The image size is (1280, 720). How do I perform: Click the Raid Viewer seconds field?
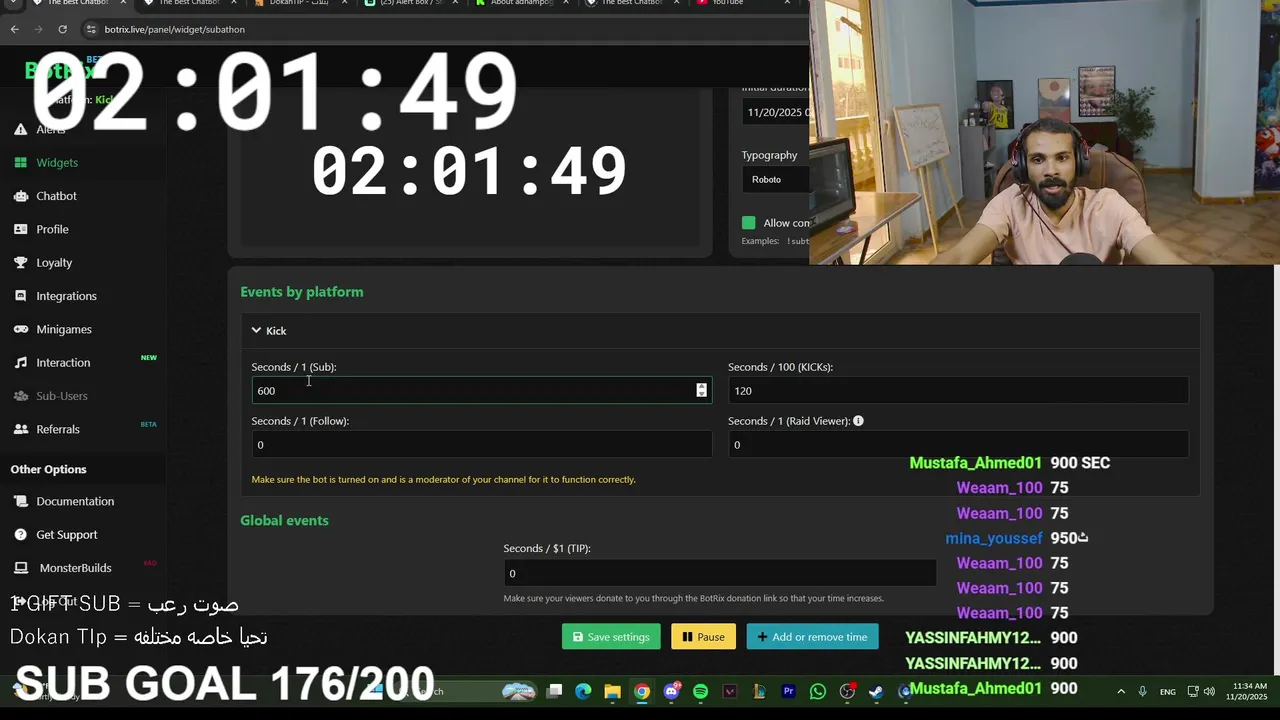coord(958,445)
